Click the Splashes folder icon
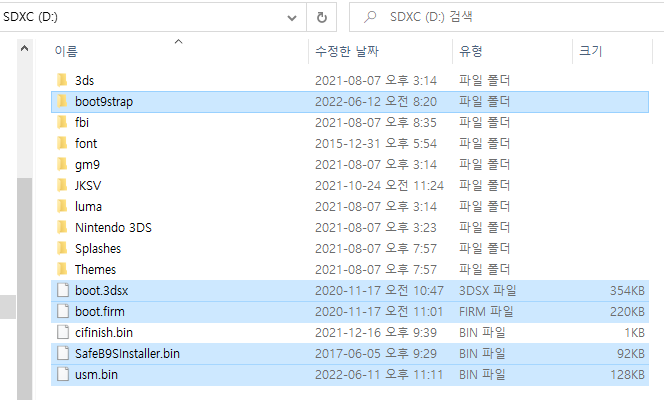 point(62,248)
